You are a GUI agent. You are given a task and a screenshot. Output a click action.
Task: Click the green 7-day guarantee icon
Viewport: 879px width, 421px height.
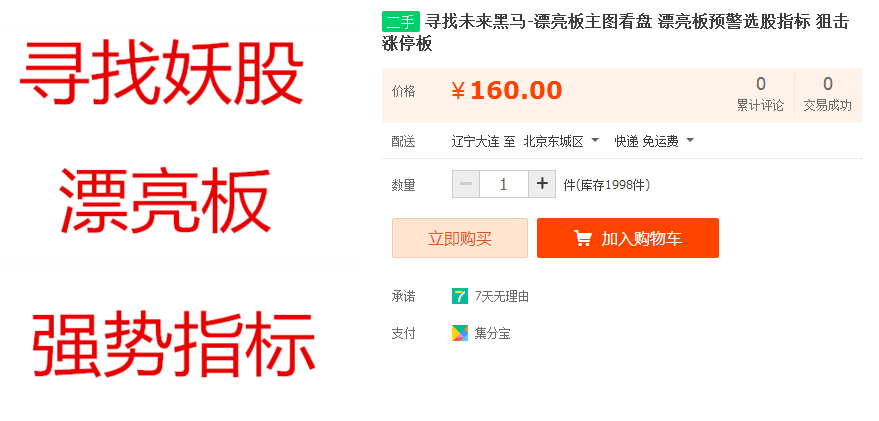tap(460, 296)
